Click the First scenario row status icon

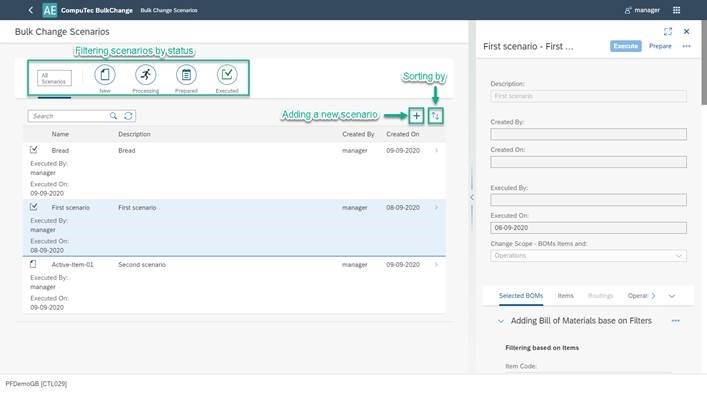coord(34,207)
